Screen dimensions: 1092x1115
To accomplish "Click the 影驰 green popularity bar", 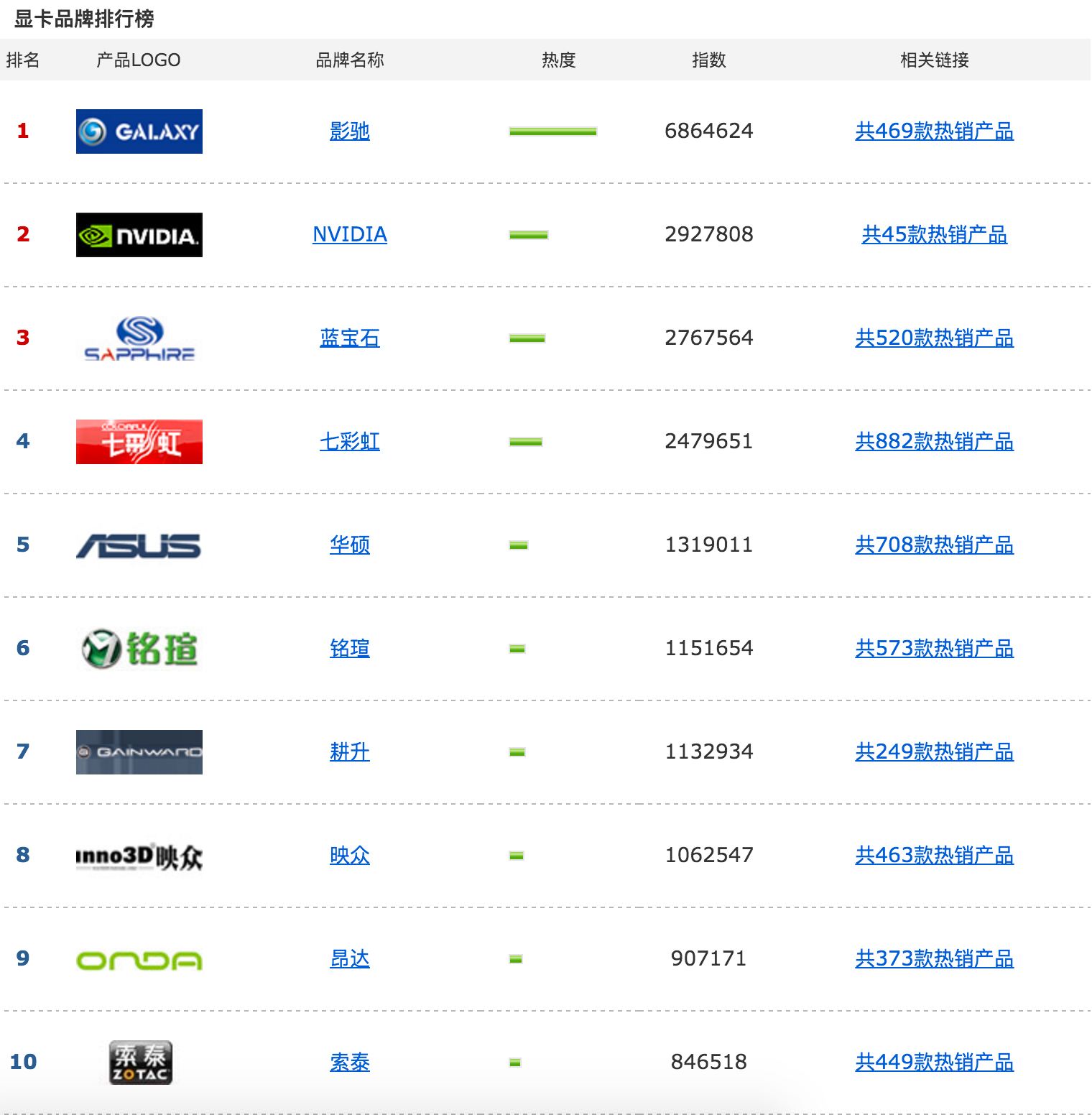I will (x=553, y=131).
